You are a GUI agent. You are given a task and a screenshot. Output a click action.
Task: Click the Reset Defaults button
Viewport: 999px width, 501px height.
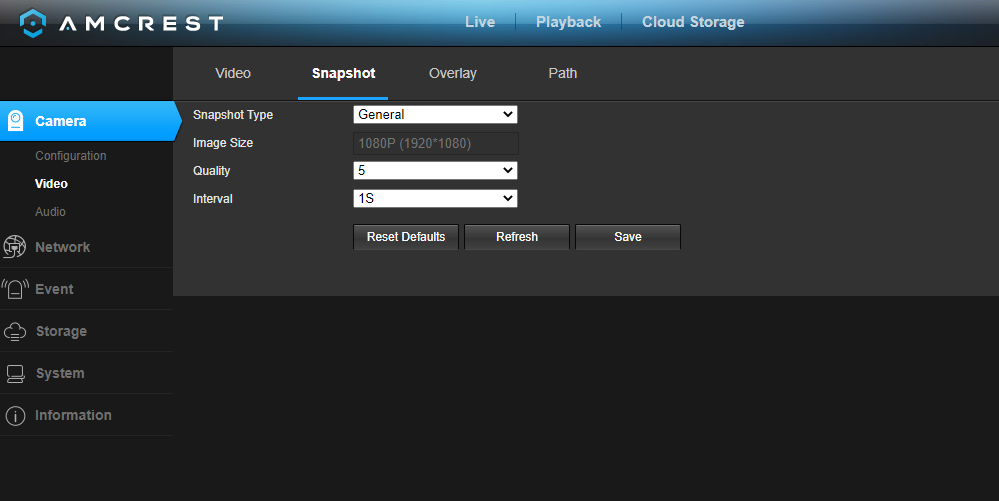406,236
